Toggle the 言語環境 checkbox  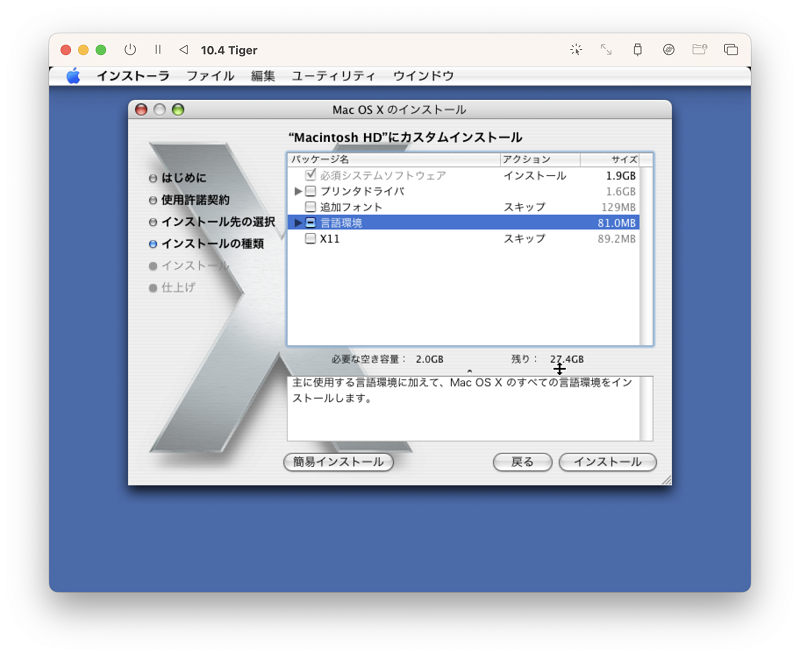[x=310, y=223]
